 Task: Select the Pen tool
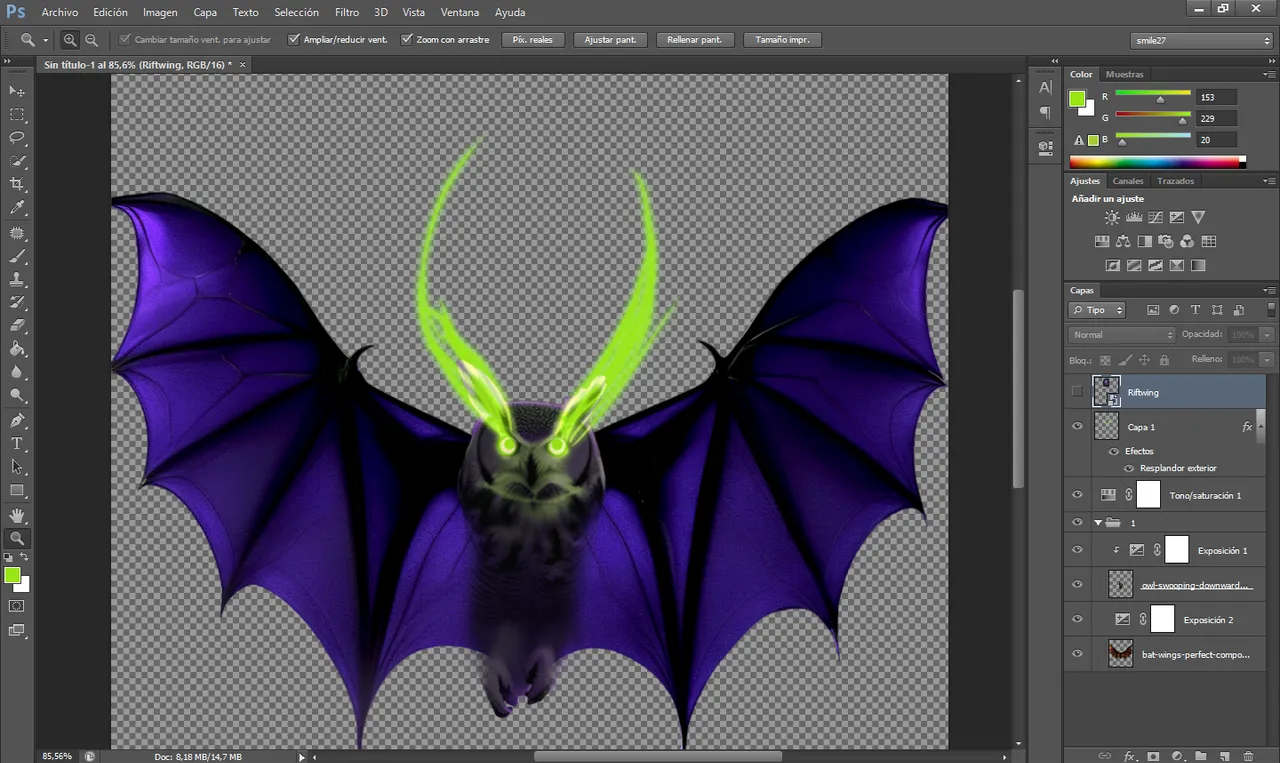(x=17, y=420)
